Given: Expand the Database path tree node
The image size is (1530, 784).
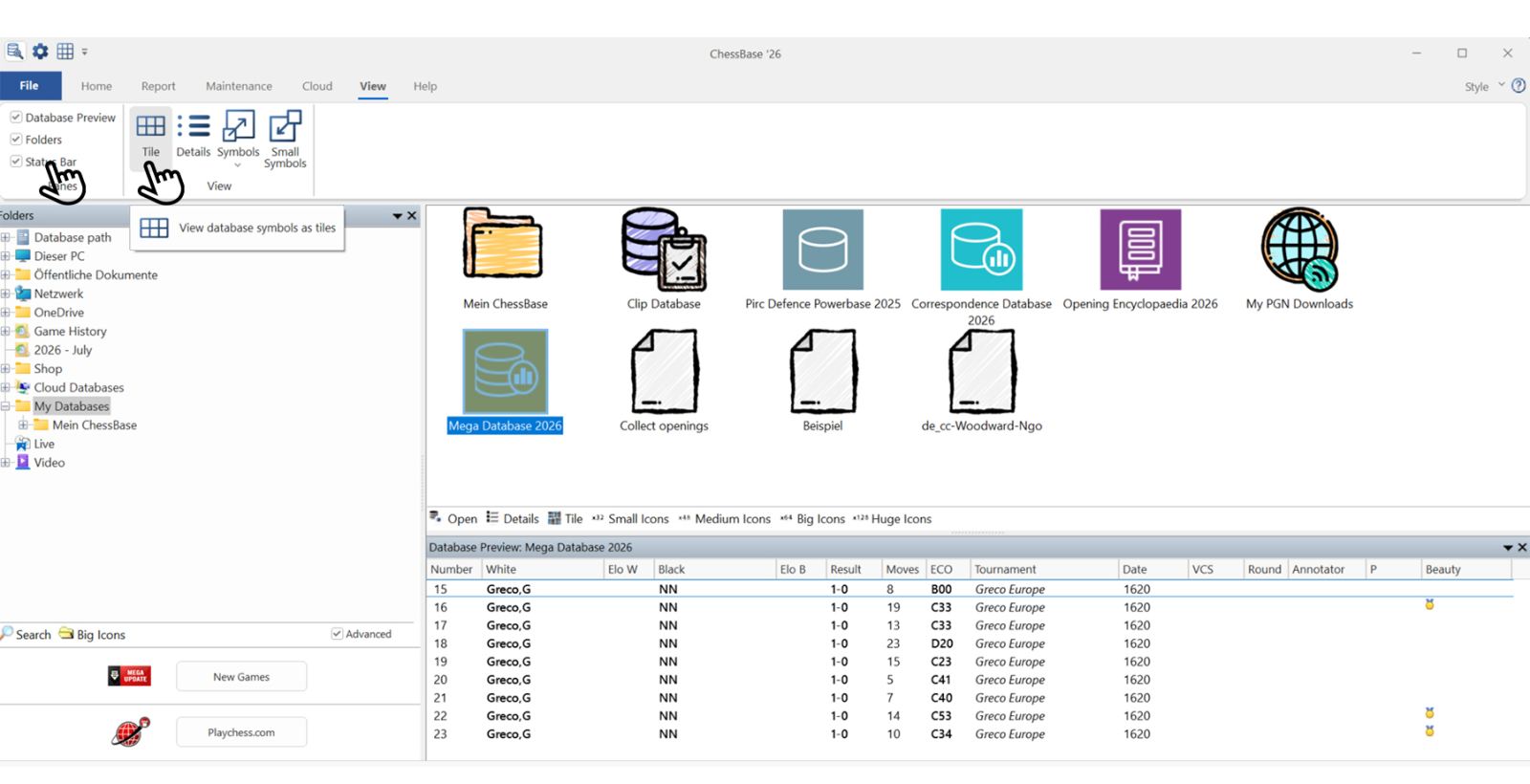Looking at the screenshot, I should (x=6, y=237).
